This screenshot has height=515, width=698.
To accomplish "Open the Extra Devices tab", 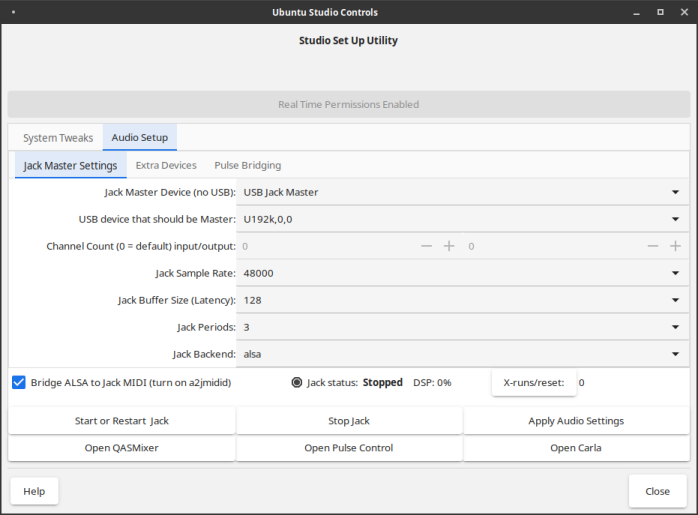I will coord(166,165).
